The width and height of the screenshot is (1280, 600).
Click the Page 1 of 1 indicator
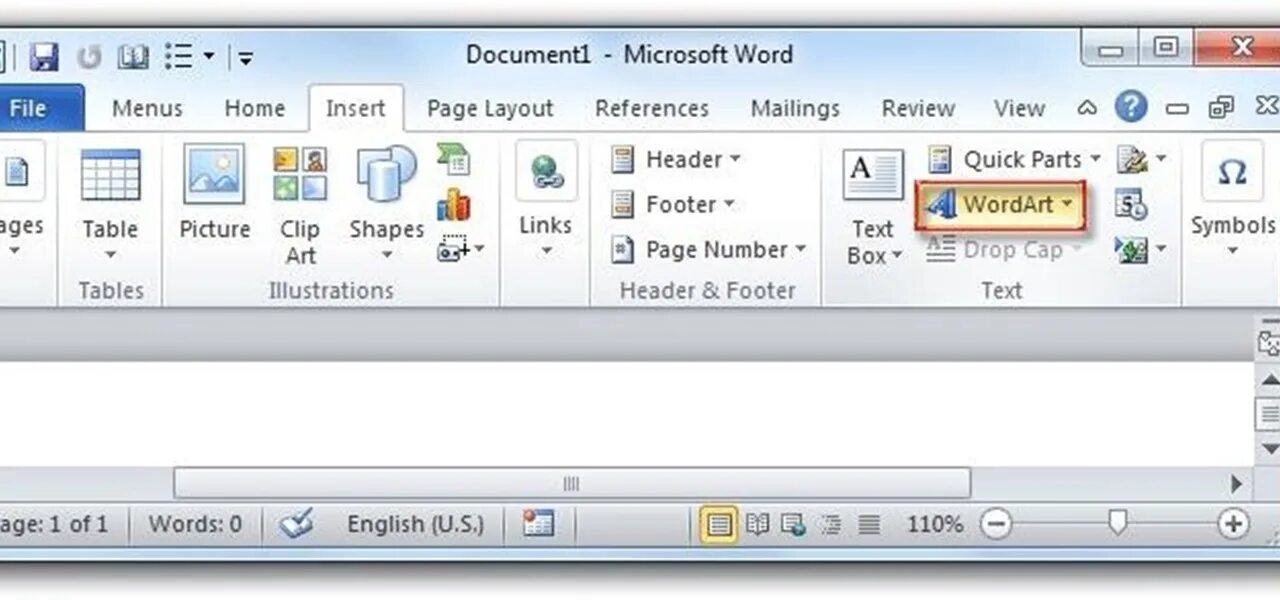click(54, 524)
